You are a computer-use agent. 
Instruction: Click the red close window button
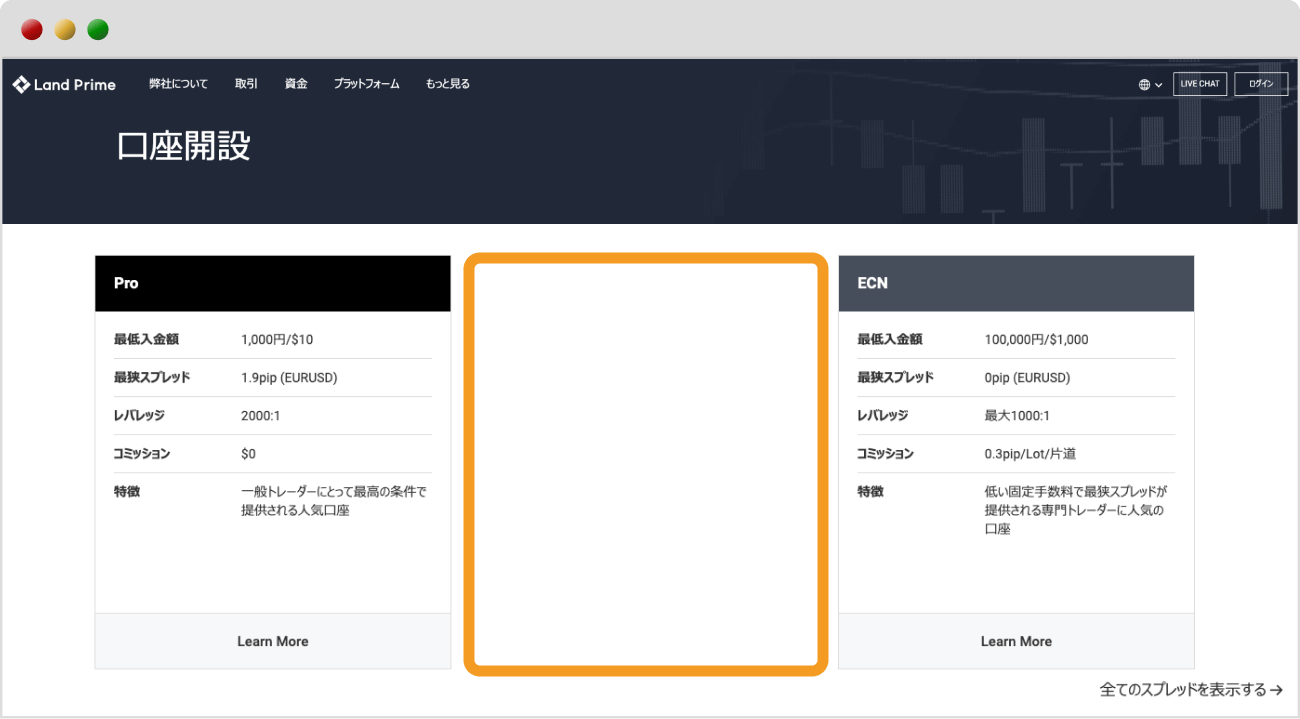(32, 30)
